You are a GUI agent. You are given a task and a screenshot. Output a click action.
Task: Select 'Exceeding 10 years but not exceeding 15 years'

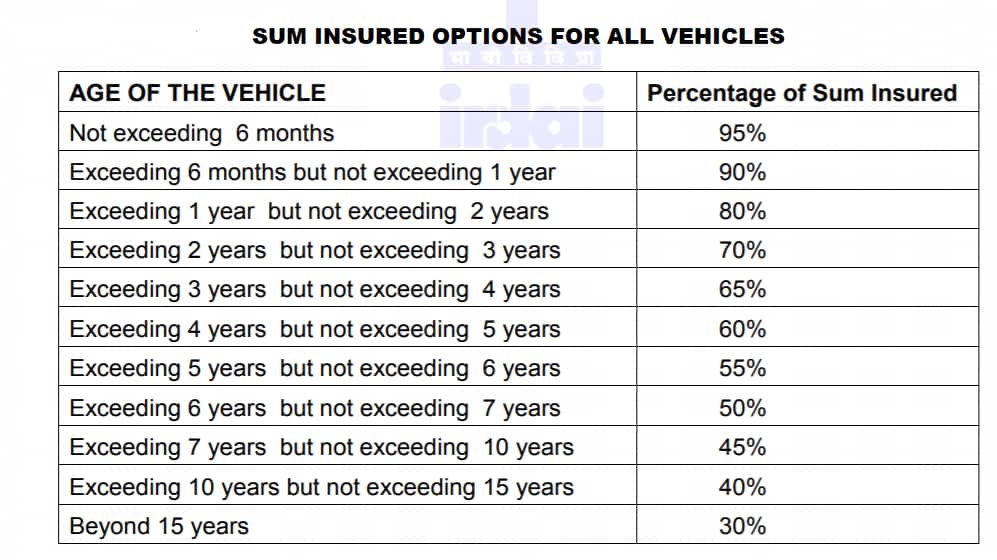322,487
